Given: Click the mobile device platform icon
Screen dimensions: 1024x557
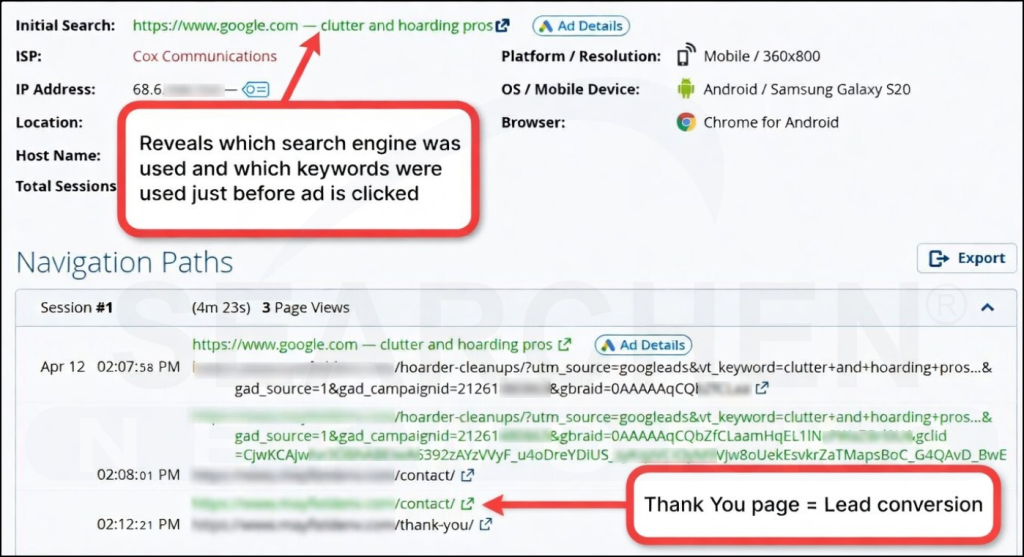Looking at the screenshot, I should 686,56.
